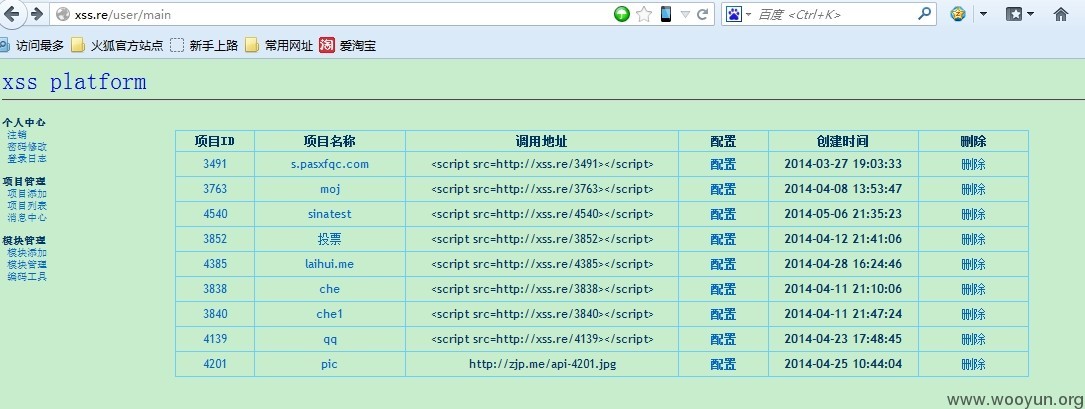Click the Baidu paw search engine icon
Image resolution: width=1085 pixels, height=409 pixels.
click(734, 14)
